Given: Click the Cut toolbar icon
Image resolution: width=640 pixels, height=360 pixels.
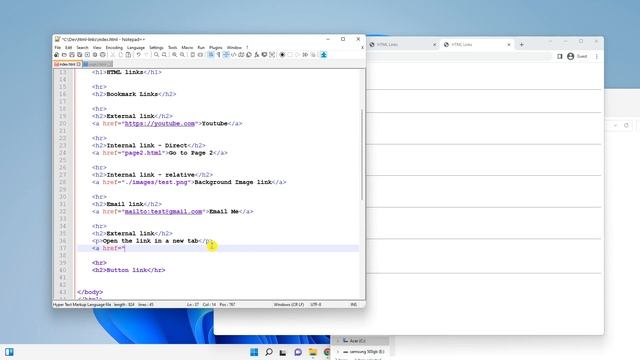Looking at the screenshot, I should [113, 55].
